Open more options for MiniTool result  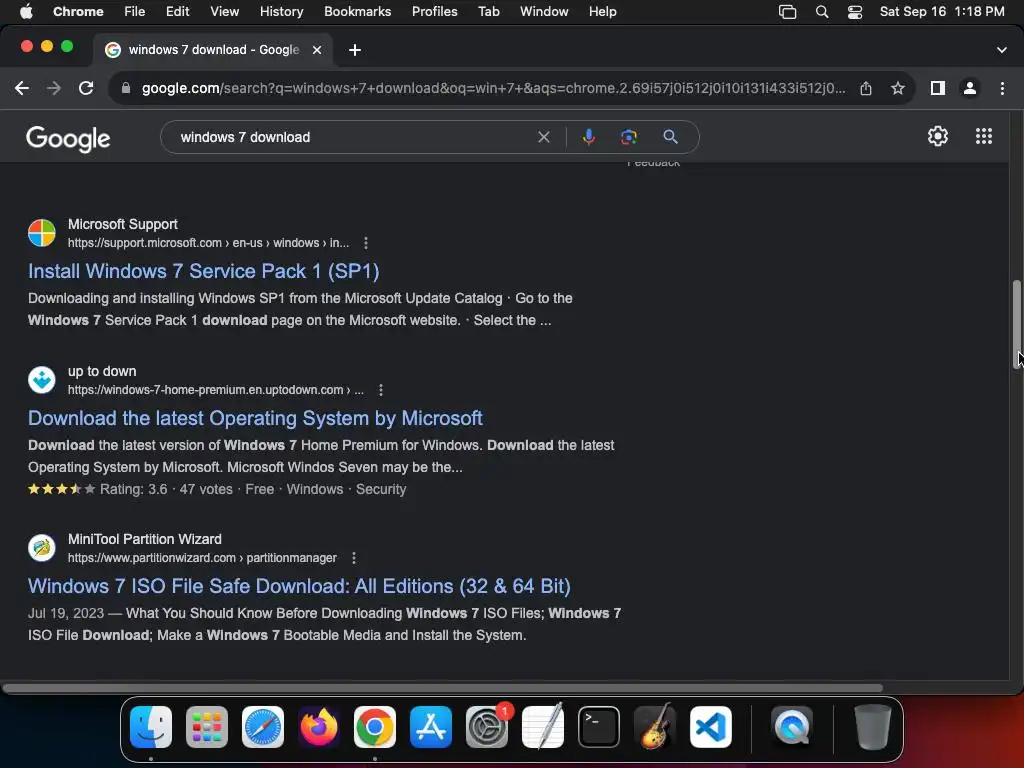(353, 558)
